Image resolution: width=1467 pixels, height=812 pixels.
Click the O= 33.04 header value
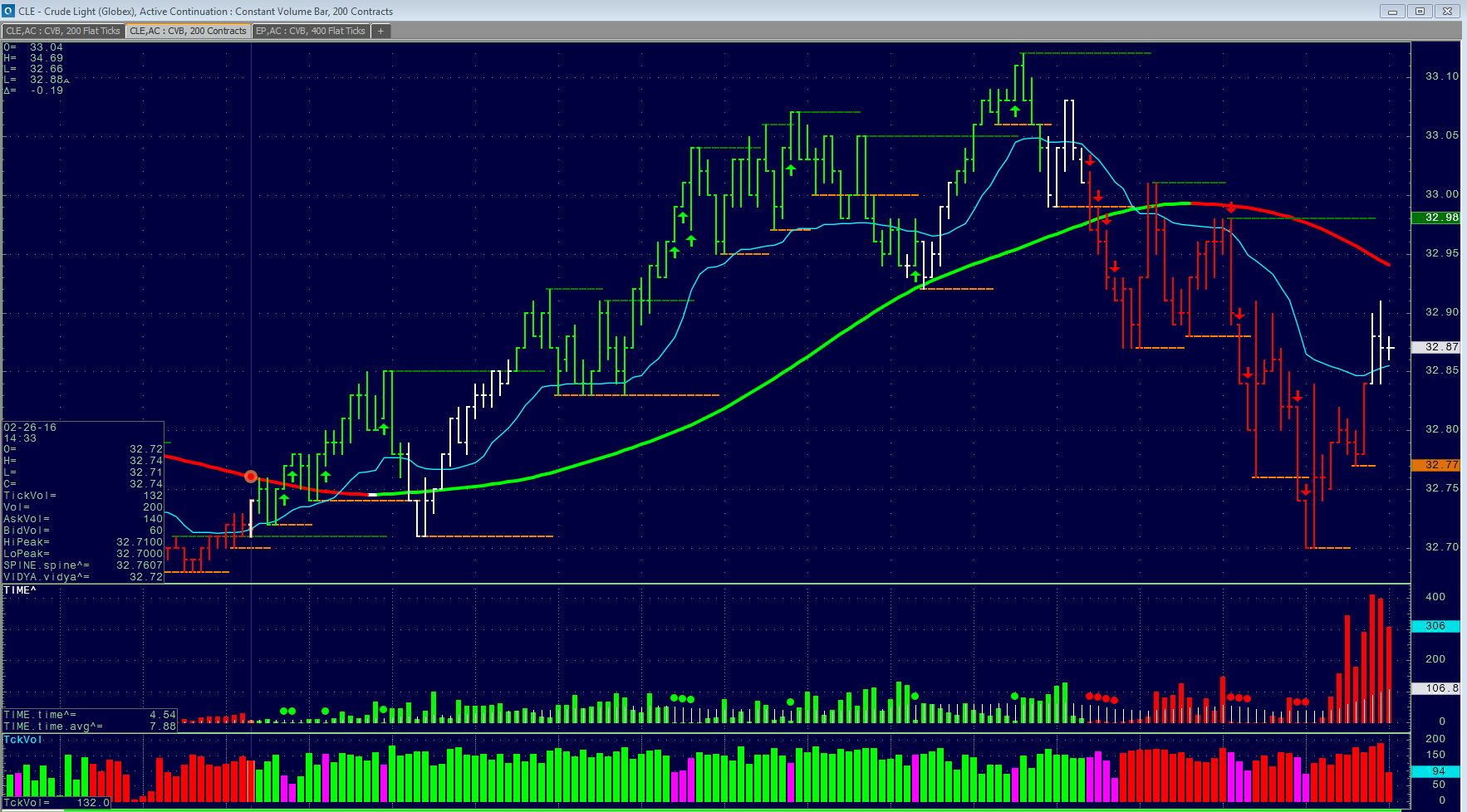(x=33, y=47)
